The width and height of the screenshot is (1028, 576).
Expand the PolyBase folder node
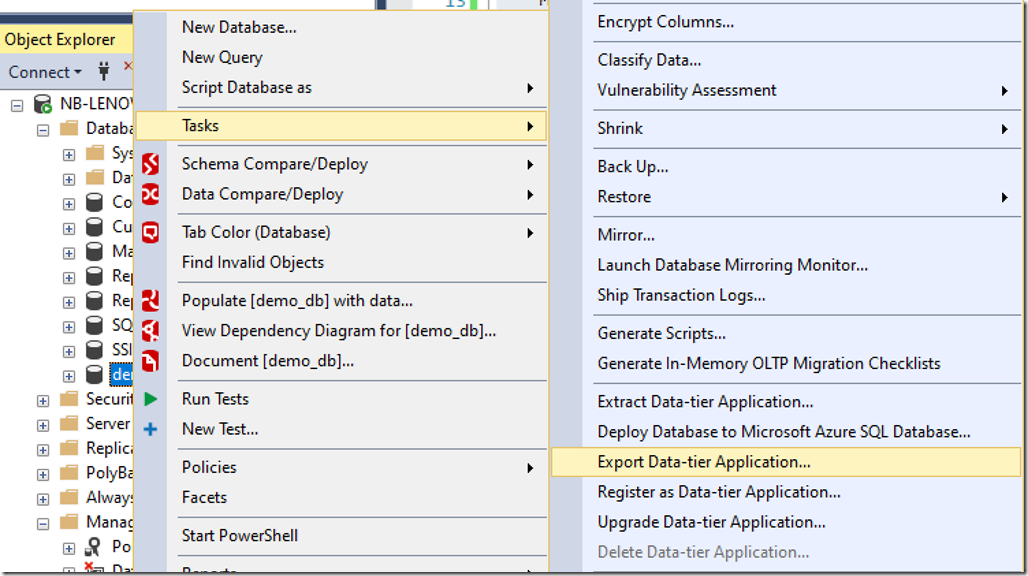(x=43, y=474)
